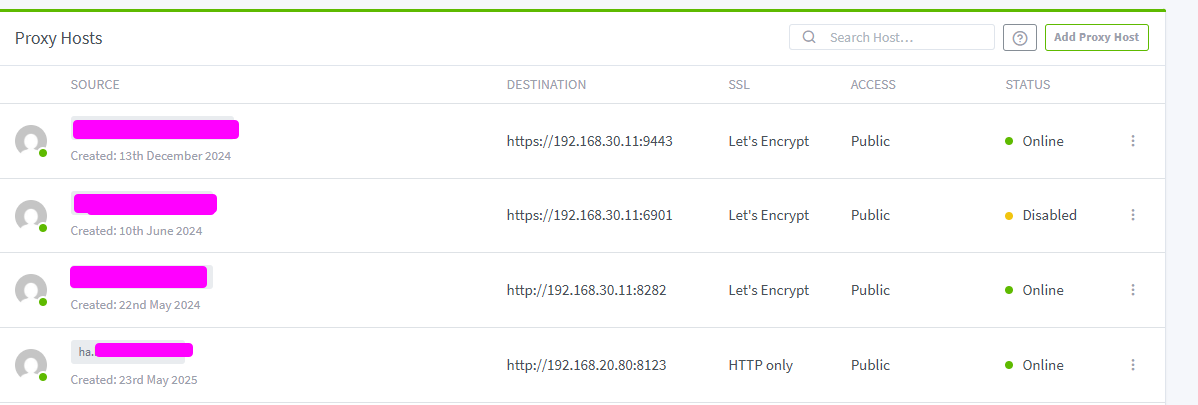
Task: Click the help question mark icon
Action: [x=1019, y=37]
